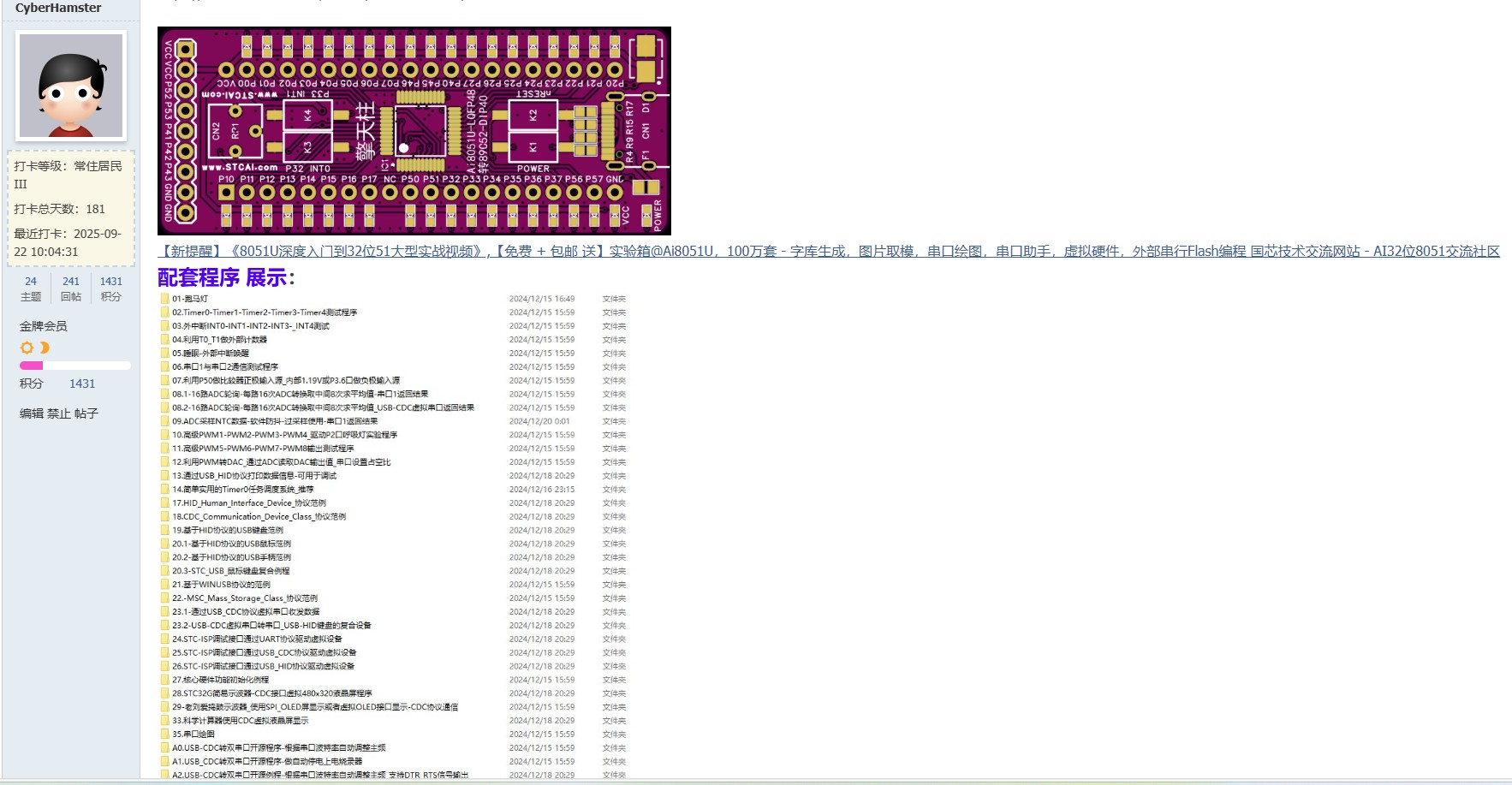Screen dimensions: 1512x785
Task: Click folder icon for 19.基于HID协议的USB键盘范例
Action: tap(165, 531)
